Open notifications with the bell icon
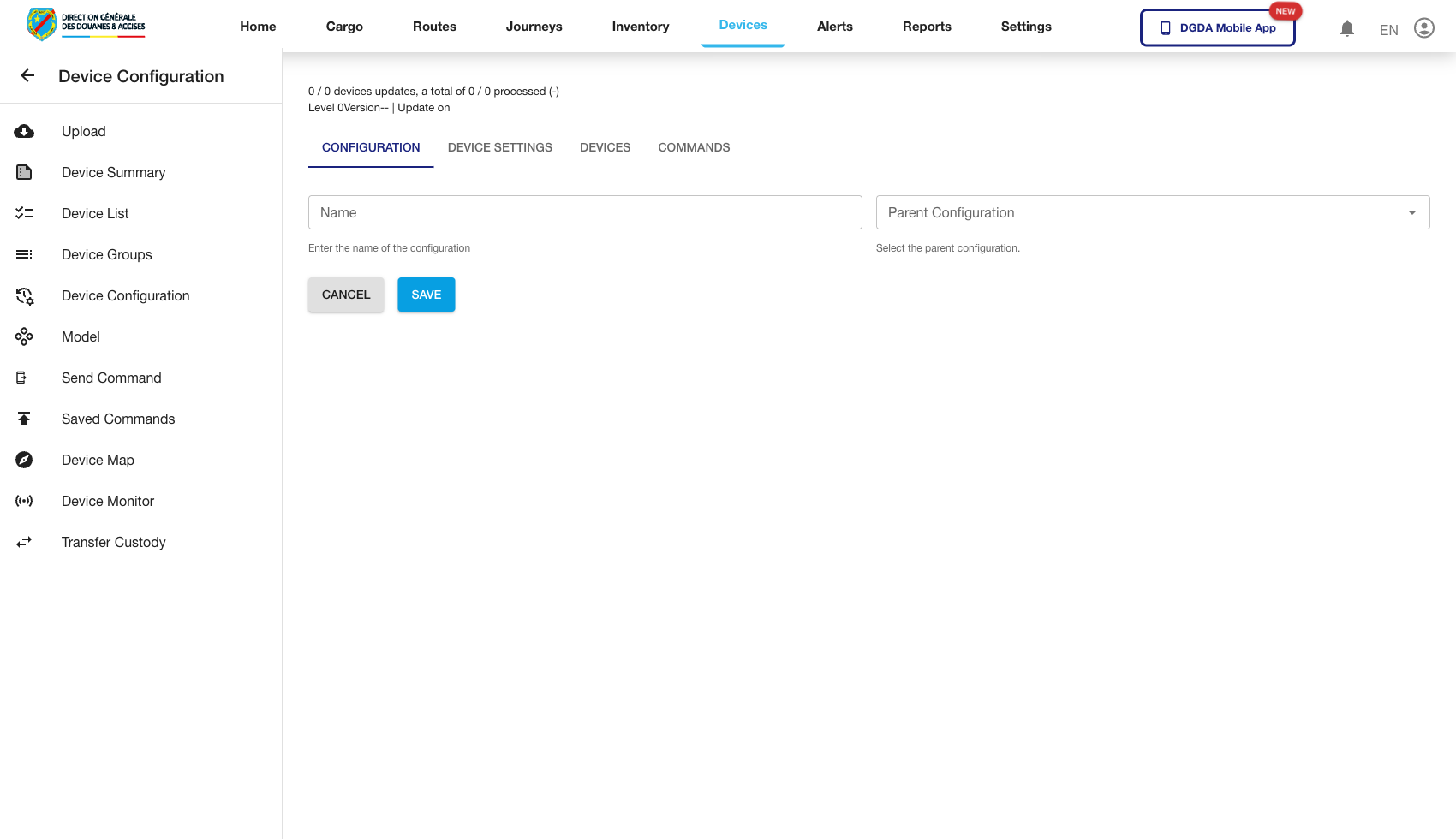The height and width of the screenshot is (839, 1456). tap(1346, 27)
